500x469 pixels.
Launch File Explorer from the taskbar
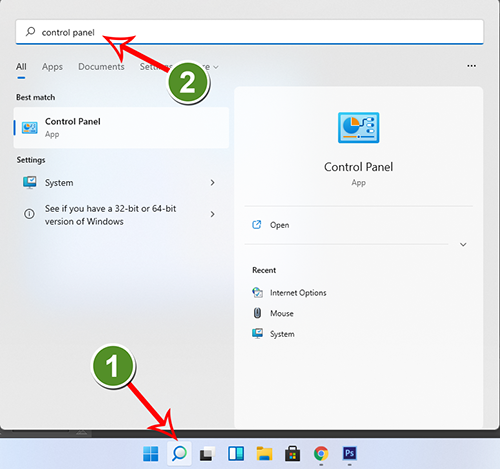264,454
